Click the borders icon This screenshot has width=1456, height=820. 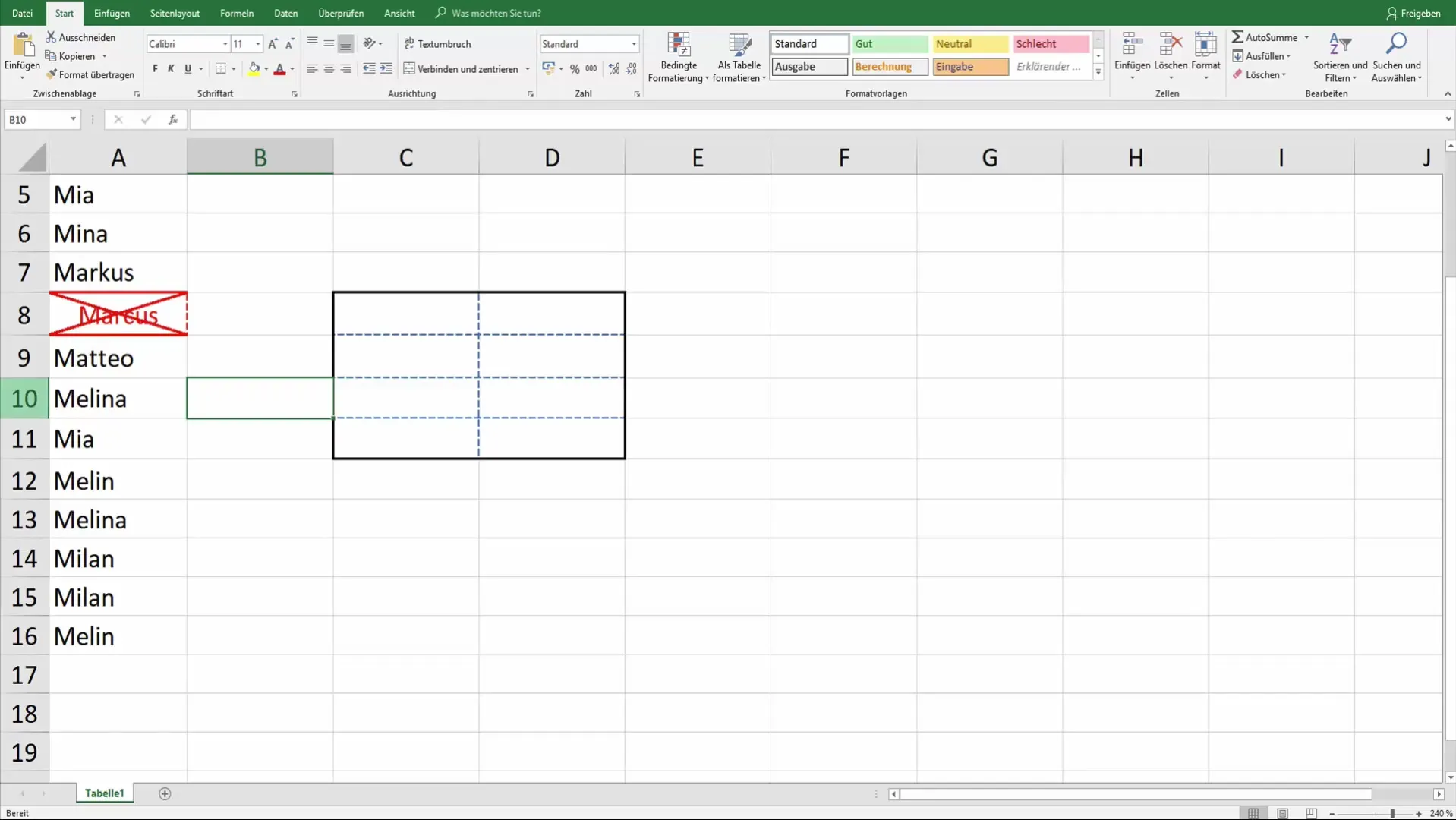pyautogui.click(x=220, y=69)
